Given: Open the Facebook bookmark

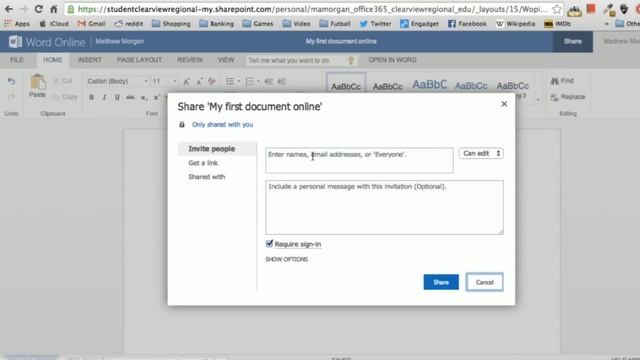Looking at the screenshot, I should [467, 24].
